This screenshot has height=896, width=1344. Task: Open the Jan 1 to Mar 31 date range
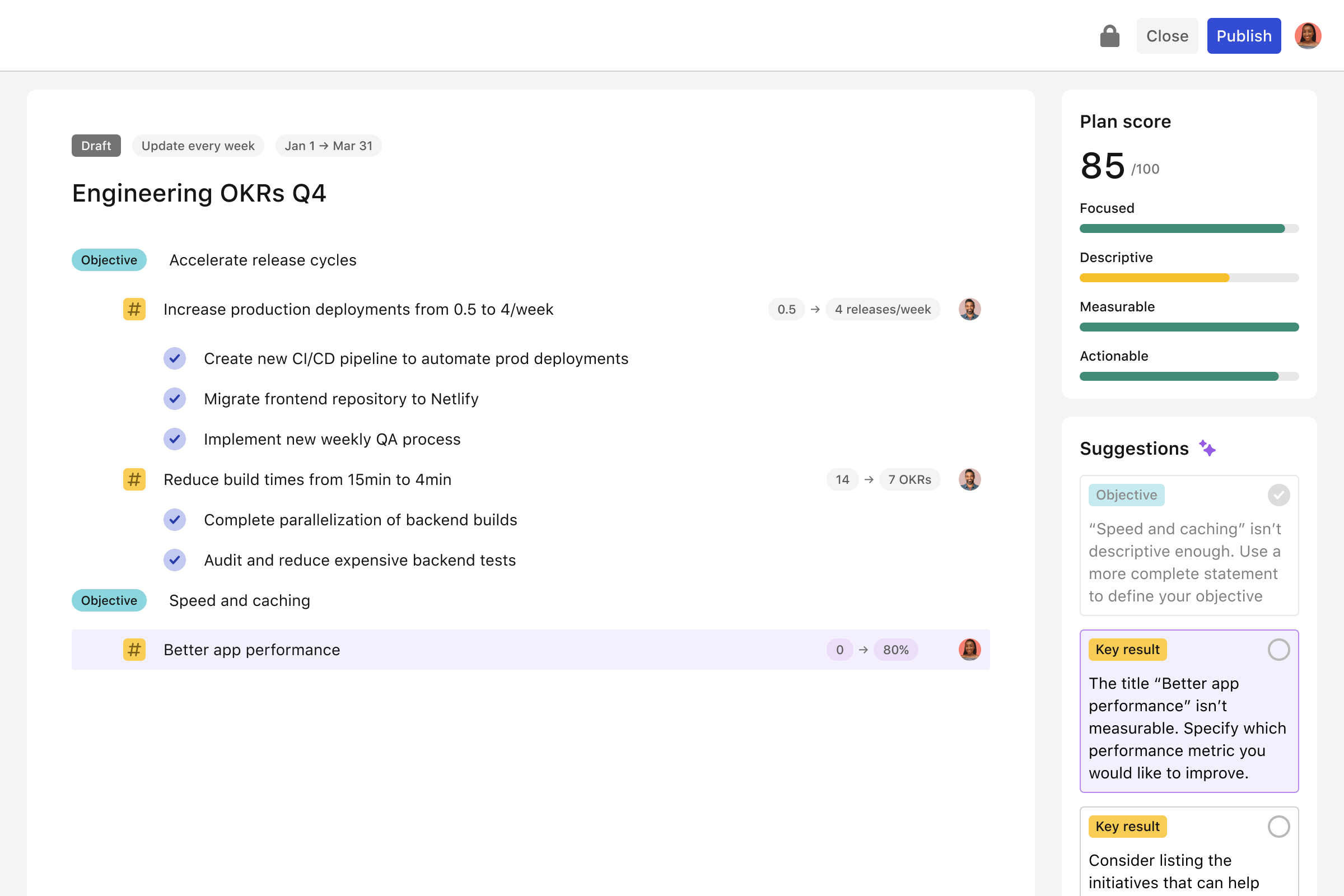[329, 146]
